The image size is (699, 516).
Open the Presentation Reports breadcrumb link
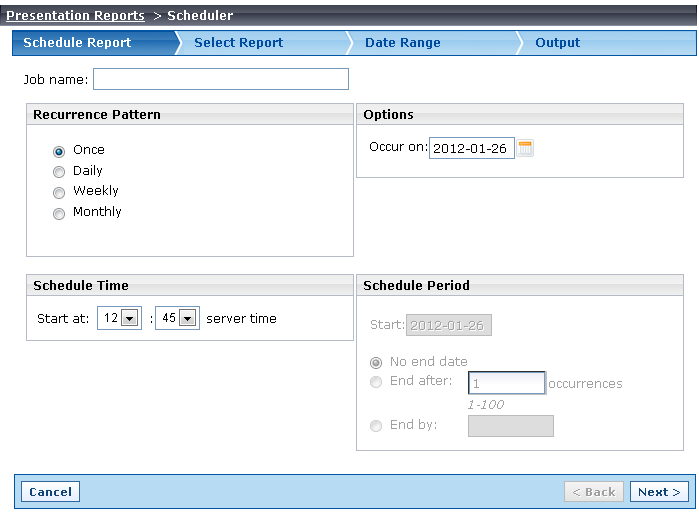point(75,15)
